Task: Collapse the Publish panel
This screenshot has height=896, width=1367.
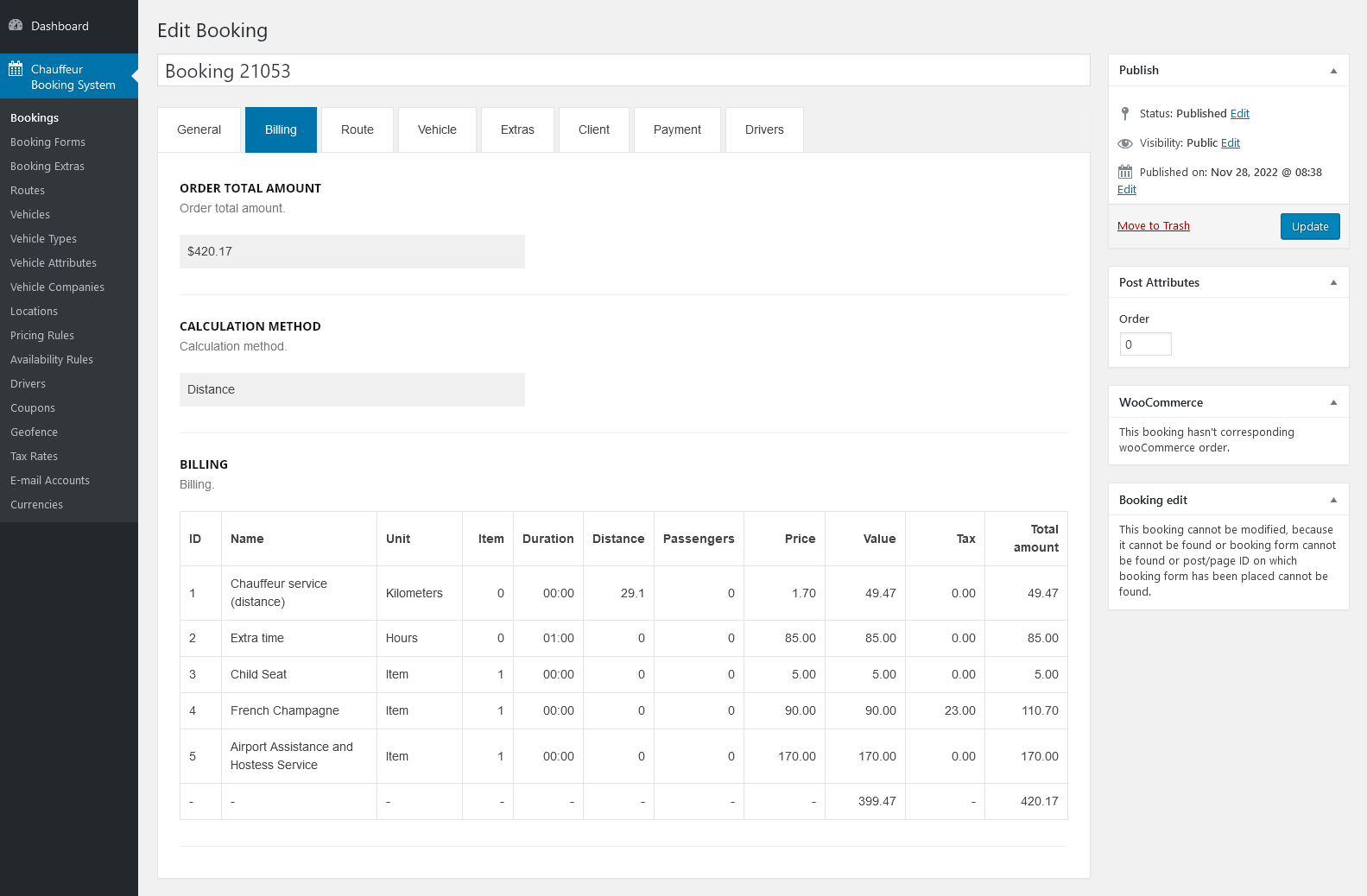Action: coord(1333,71)
